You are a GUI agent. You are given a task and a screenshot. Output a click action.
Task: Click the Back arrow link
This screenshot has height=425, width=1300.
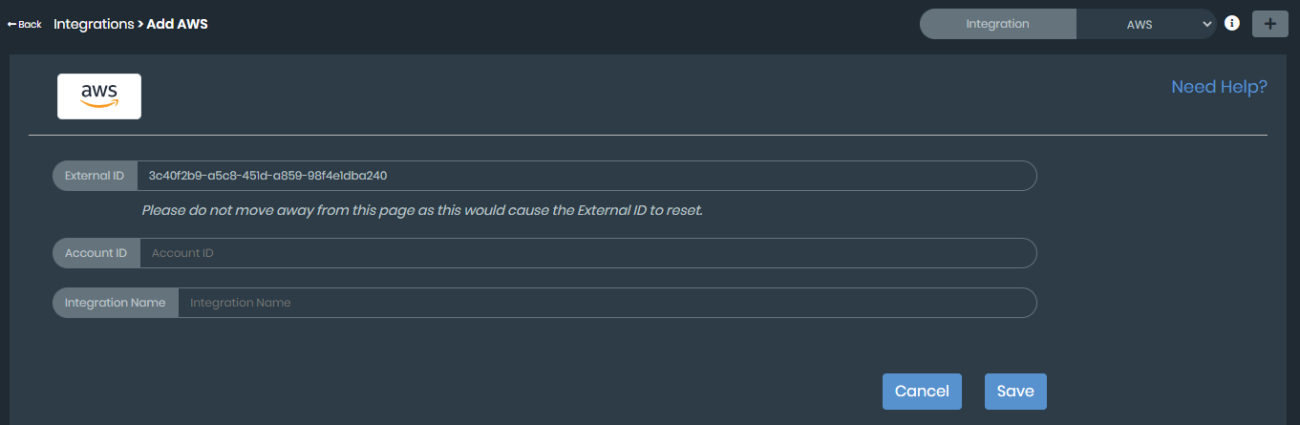pos(24,24)
